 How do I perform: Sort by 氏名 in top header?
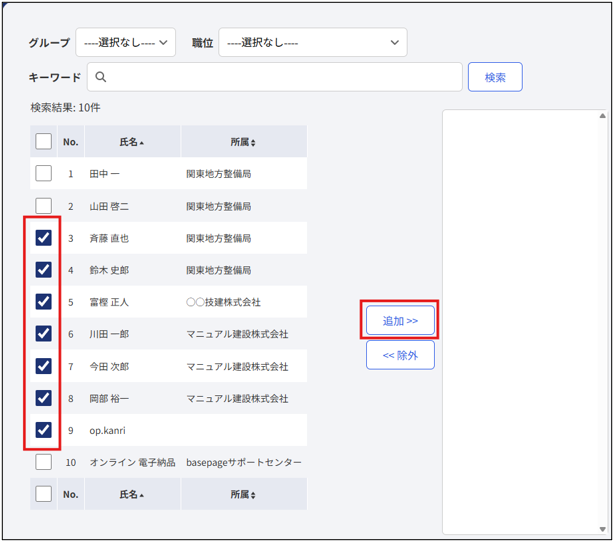pos(132,142)
